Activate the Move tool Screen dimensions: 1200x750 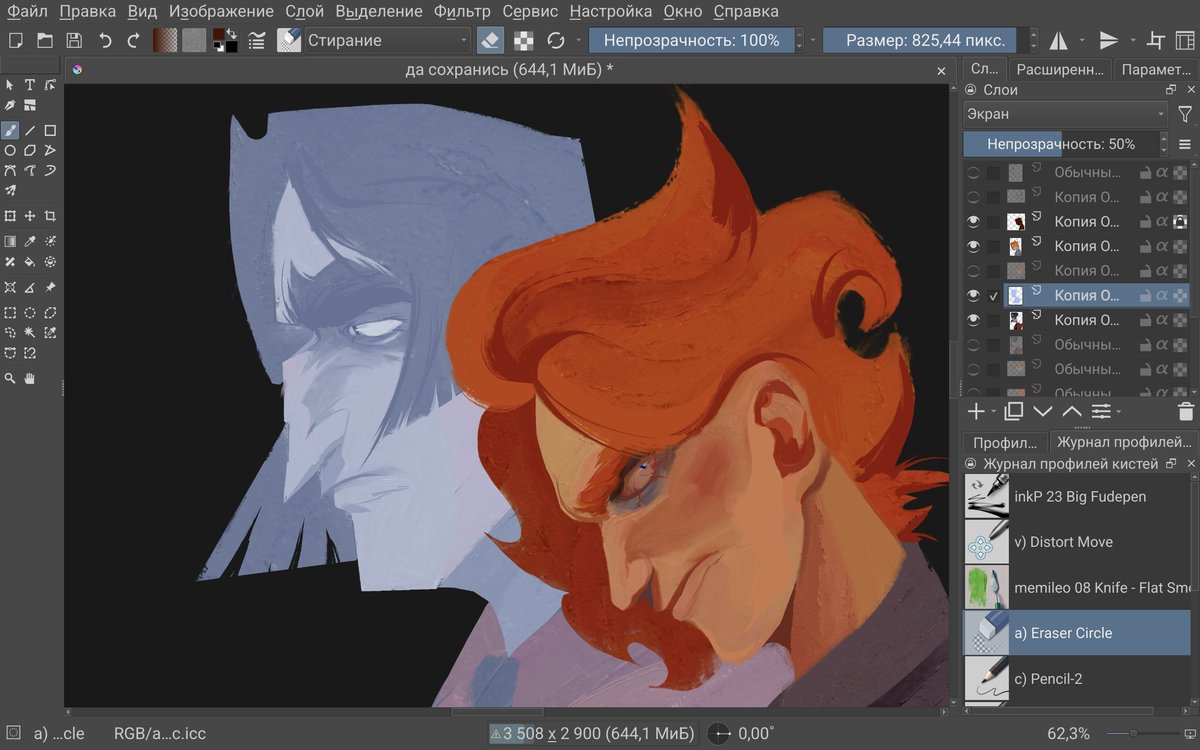pyautogui.click(x=30, y=216)
